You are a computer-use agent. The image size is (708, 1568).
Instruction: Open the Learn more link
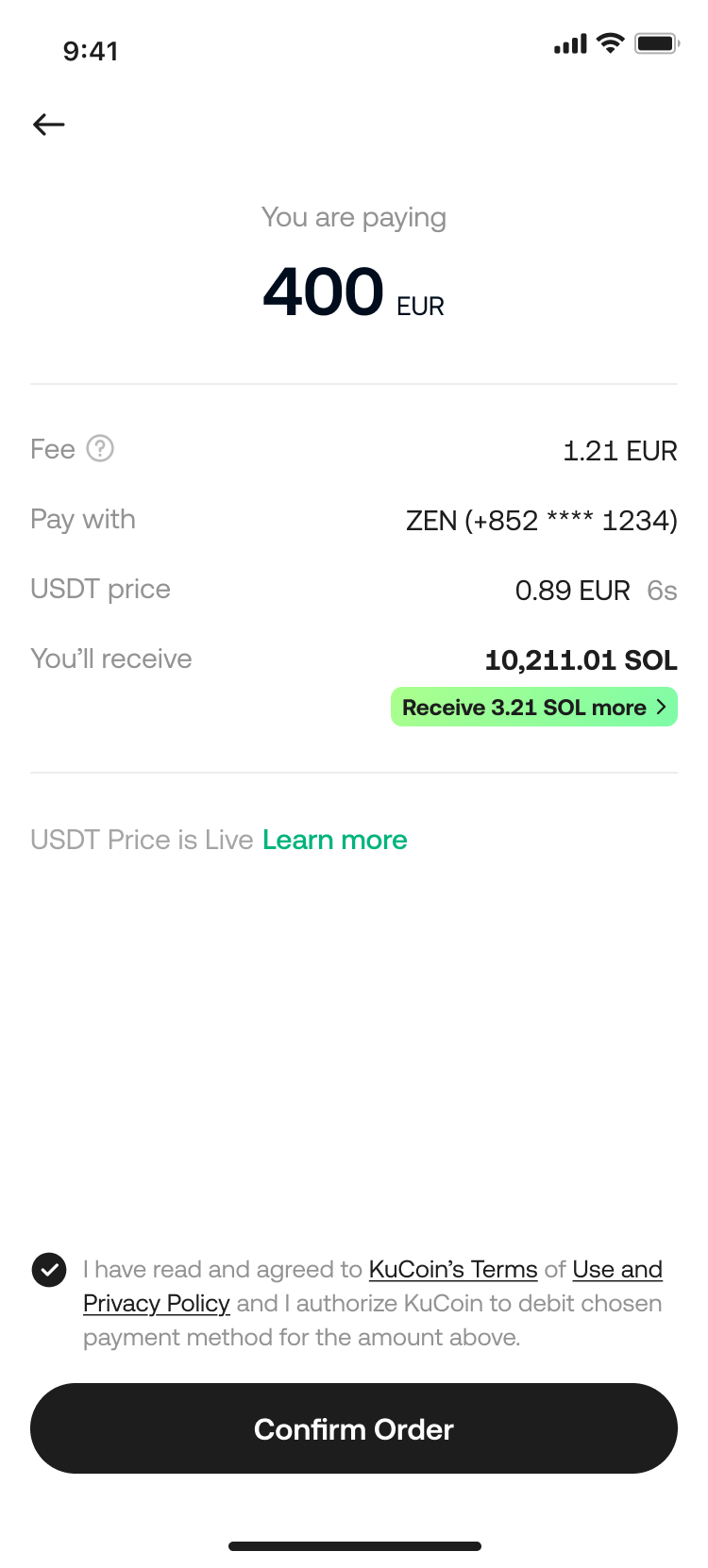(x=335, y=840)
